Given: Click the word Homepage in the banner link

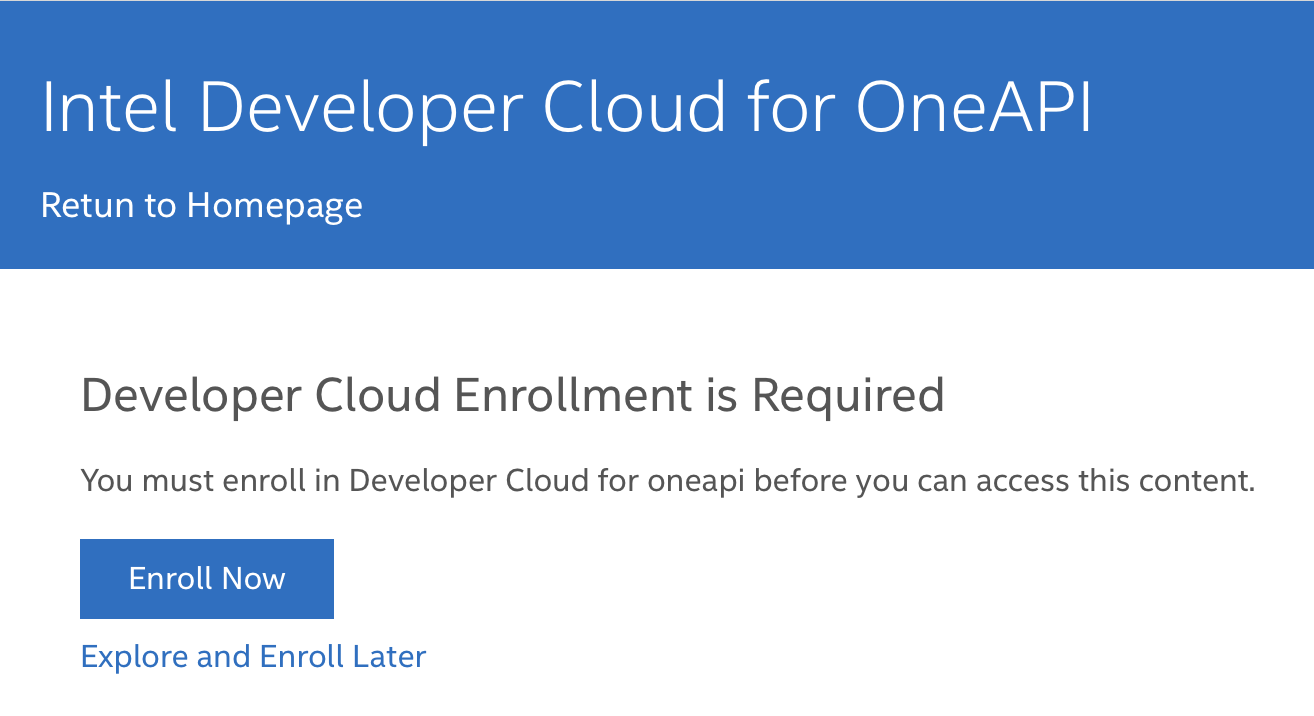Looking at the screenshot, I should click(x=274, y=205).
